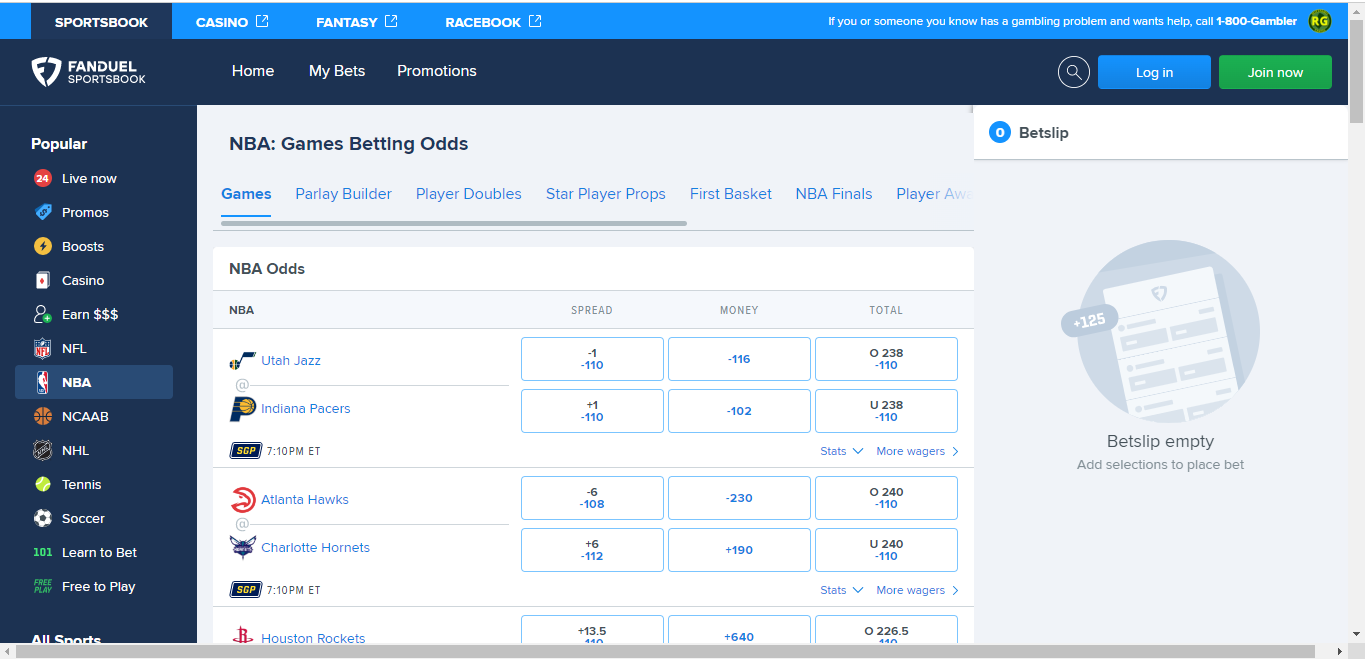Viewport: 1365px width, 659px height.
Task: Open the RG responsible gaming badge
Action: [1320, 21]
